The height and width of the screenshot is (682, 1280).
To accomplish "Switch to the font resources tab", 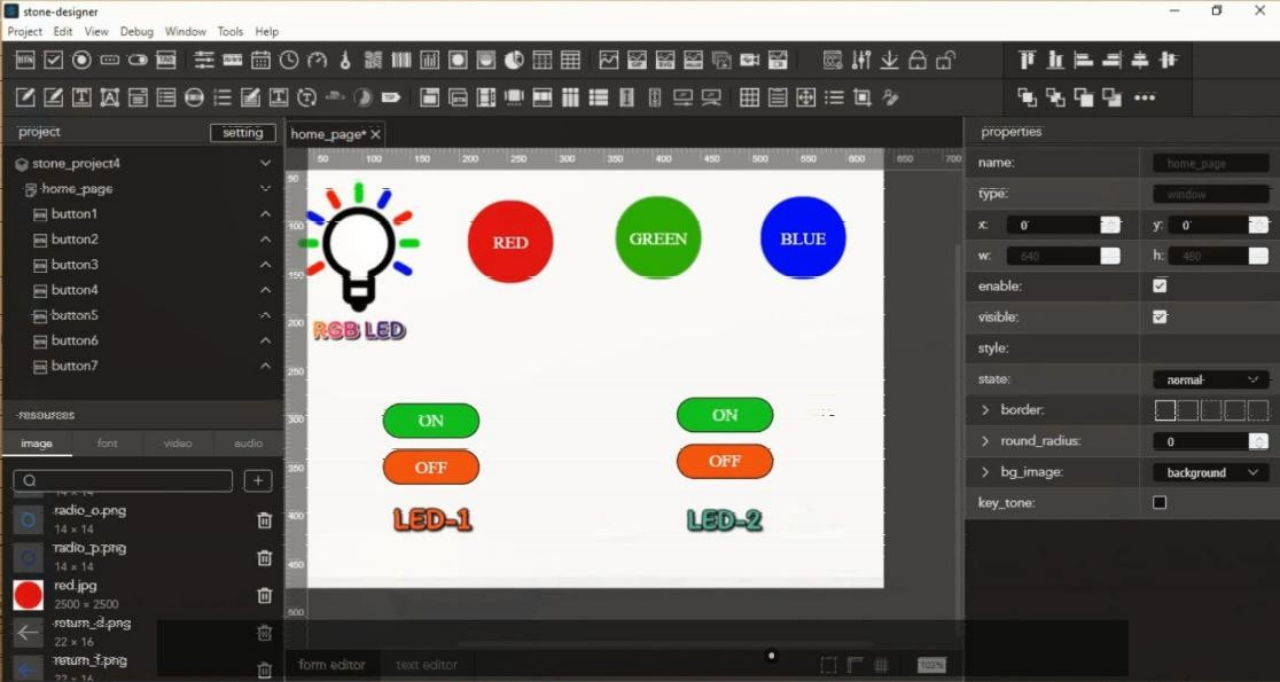I will 107,443.
